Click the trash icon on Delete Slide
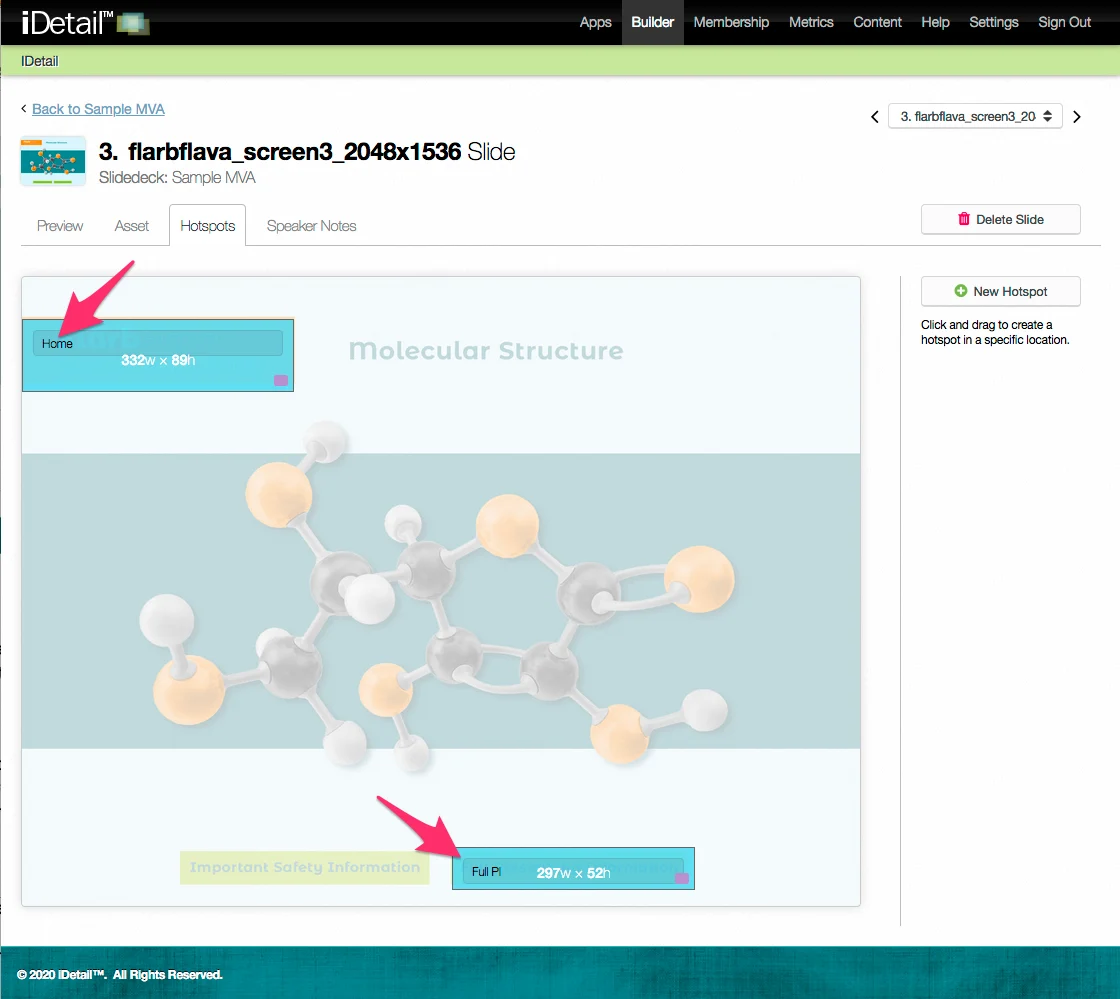The width and height of the screenshot is (1120, 999). (x=964, y=219)
